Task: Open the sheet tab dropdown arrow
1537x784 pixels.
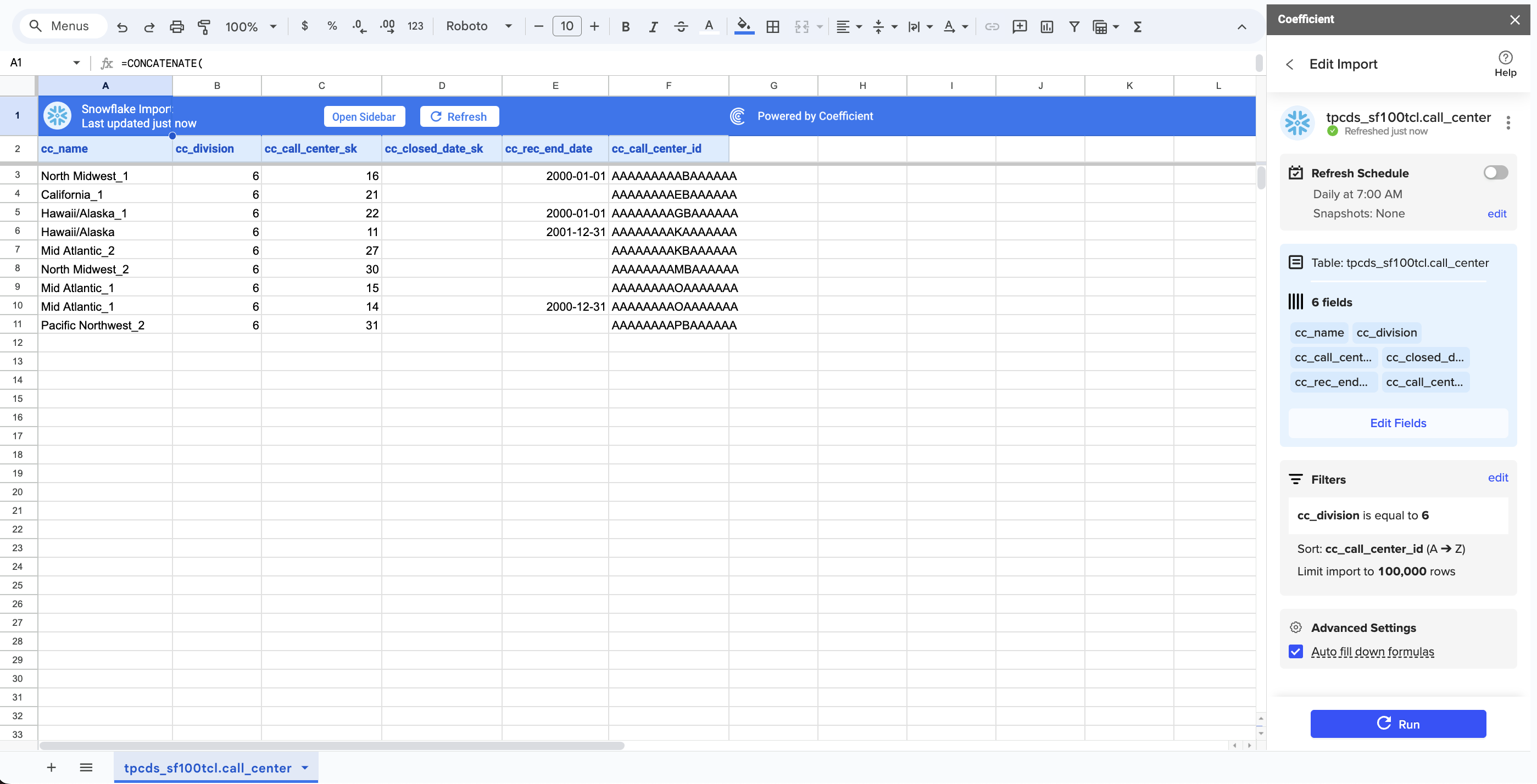Action: tap(305, 768)
